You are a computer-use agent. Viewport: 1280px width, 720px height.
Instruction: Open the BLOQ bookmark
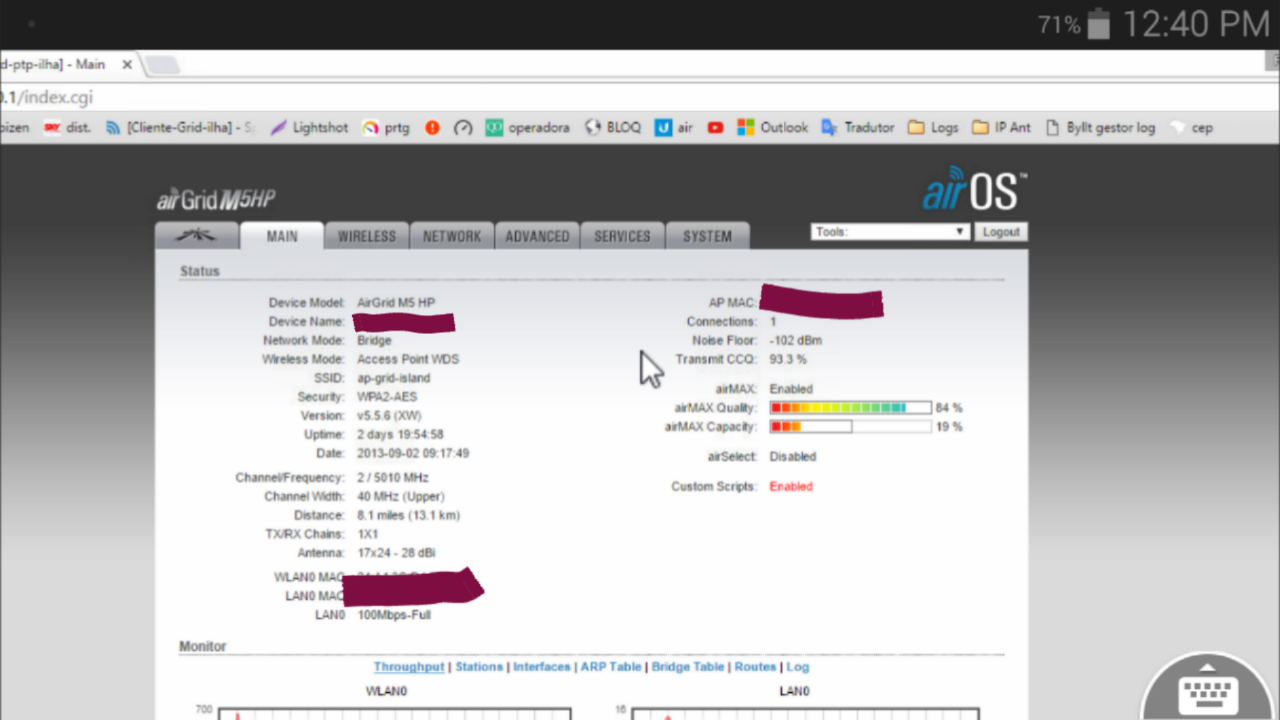613,128
